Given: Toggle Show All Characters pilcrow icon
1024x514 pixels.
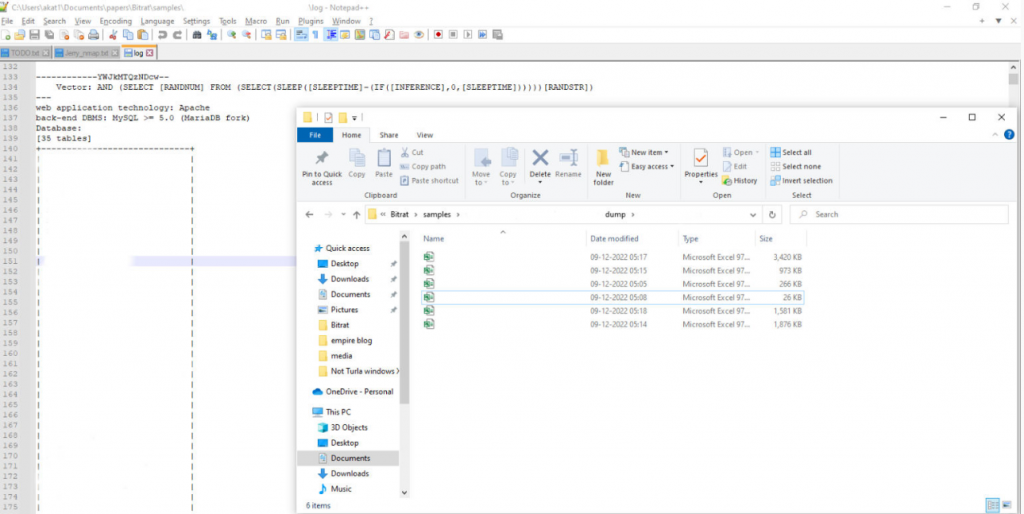Looking at the screenshot, I should coord(315,35).
